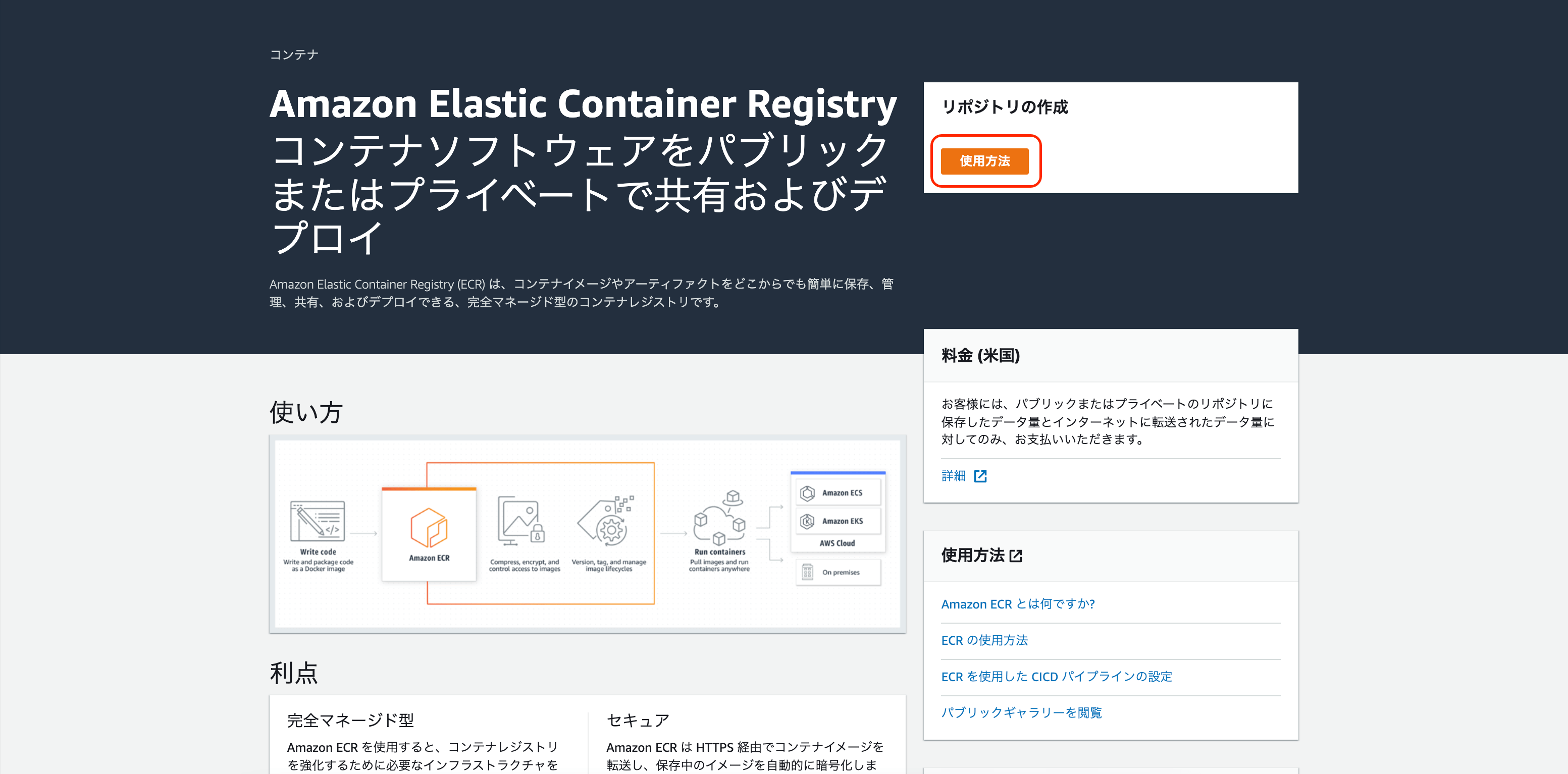Click the Run containers cloud icon
This screenshot has height=774, width=1568.
(719, 517)
